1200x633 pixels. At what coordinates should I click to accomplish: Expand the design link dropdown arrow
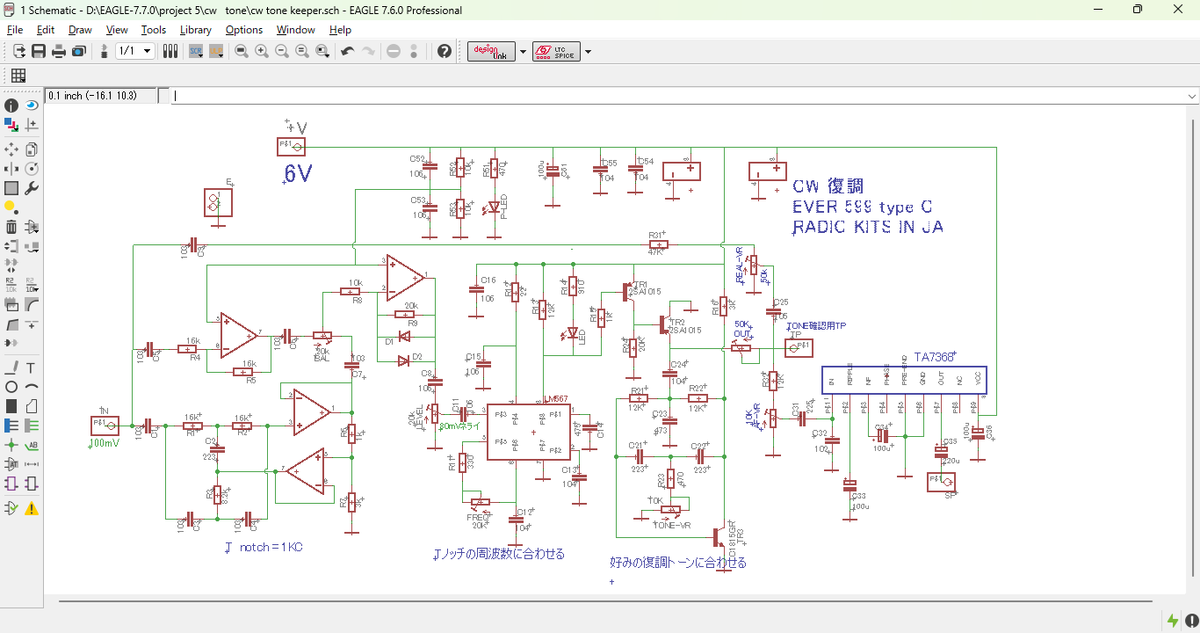click(x=521, y=51)
